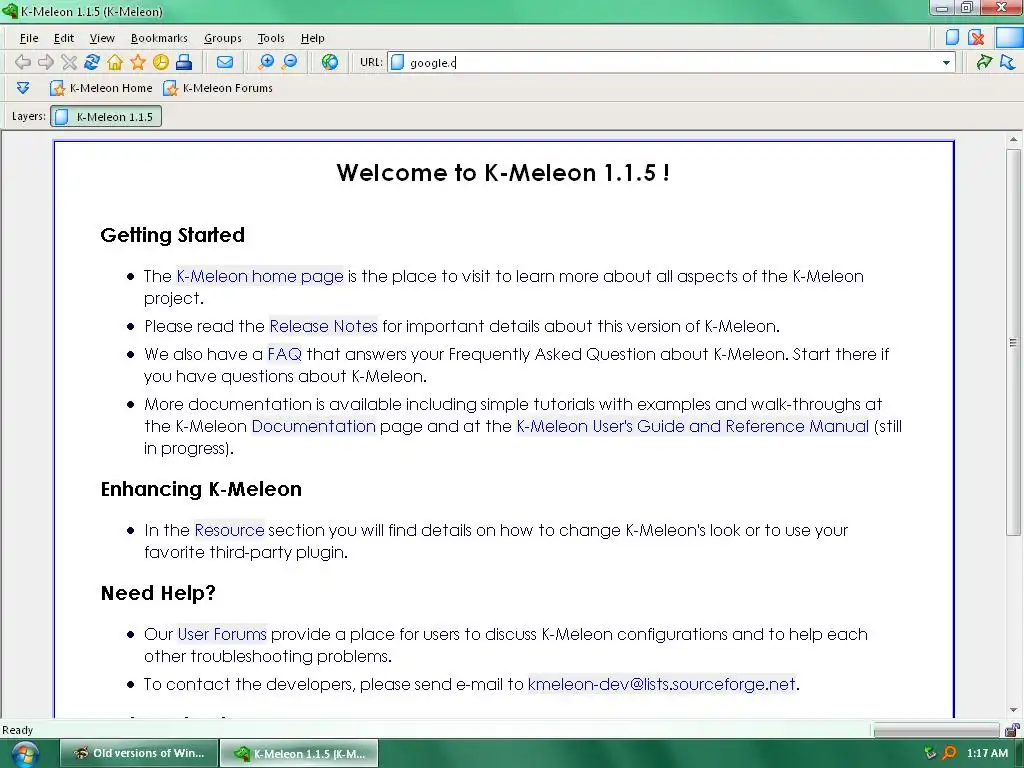
Task: Click the blue throbber square
Action: (x=1009, y=37)
